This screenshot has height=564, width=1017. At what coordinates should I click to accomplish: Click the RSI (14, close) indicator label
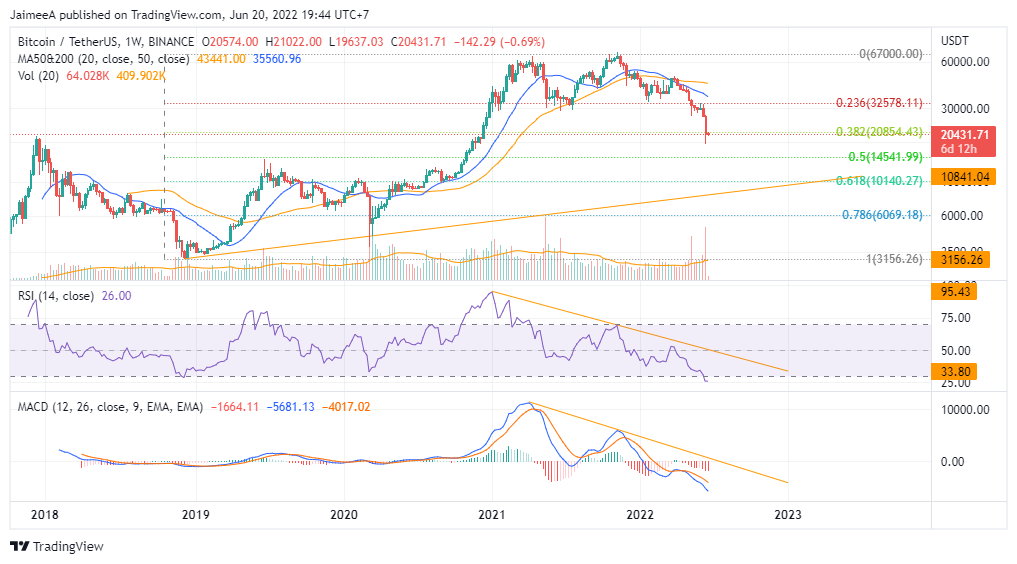(x=56, y=296)
